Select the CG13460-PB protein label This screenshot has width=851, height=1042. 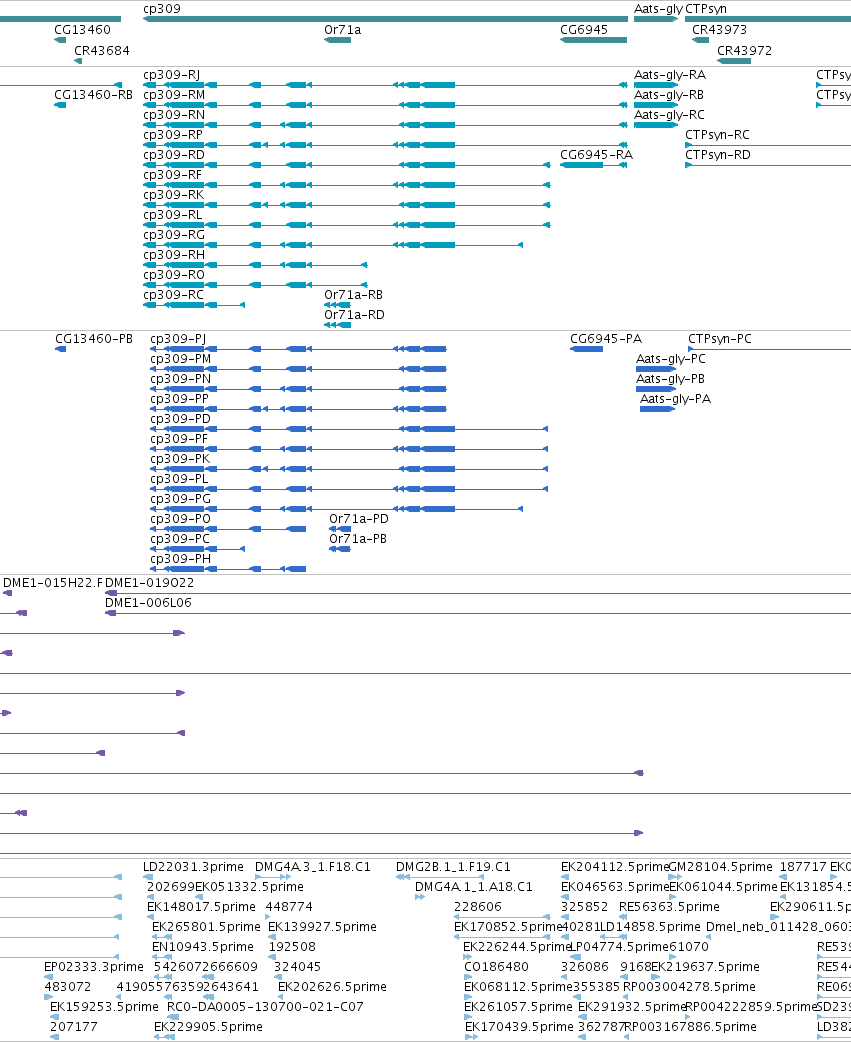coord(94,339)
